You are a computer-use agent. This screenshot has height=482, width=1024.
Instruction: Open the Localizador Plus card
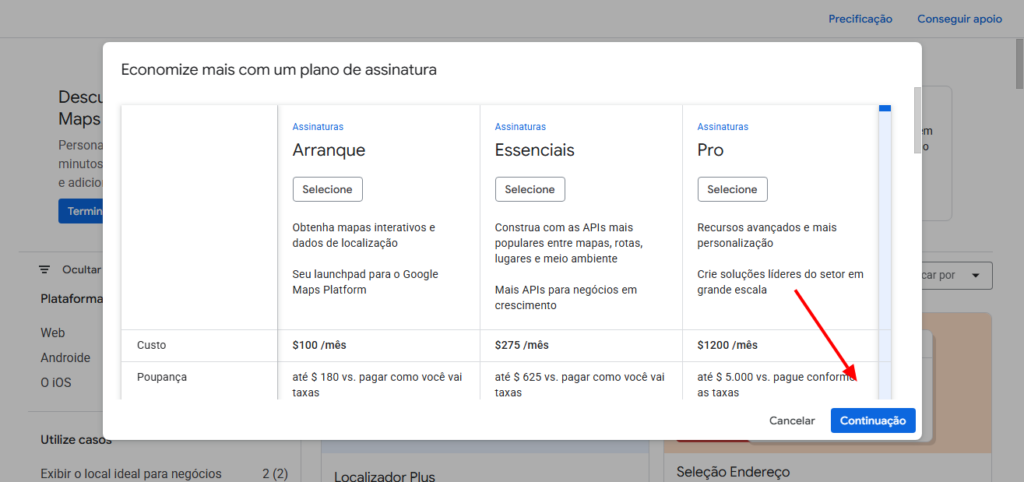pos(385,476)
